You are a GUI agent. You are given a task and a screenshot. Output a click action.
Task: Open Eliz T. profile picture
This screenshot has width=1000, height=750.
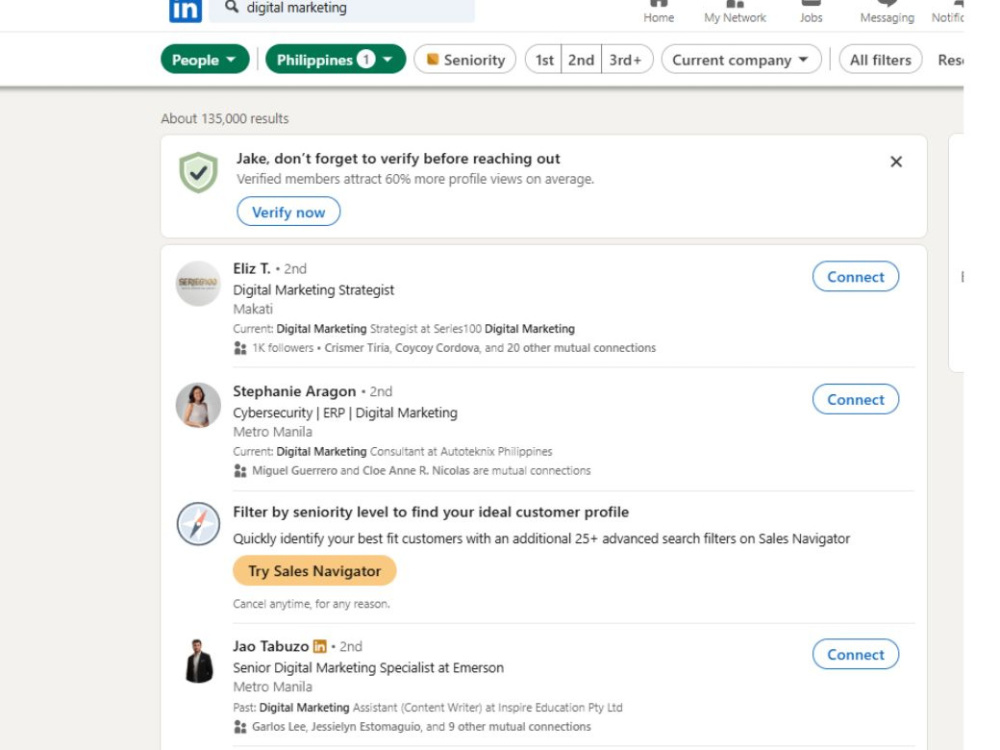(x=198, y=283)
